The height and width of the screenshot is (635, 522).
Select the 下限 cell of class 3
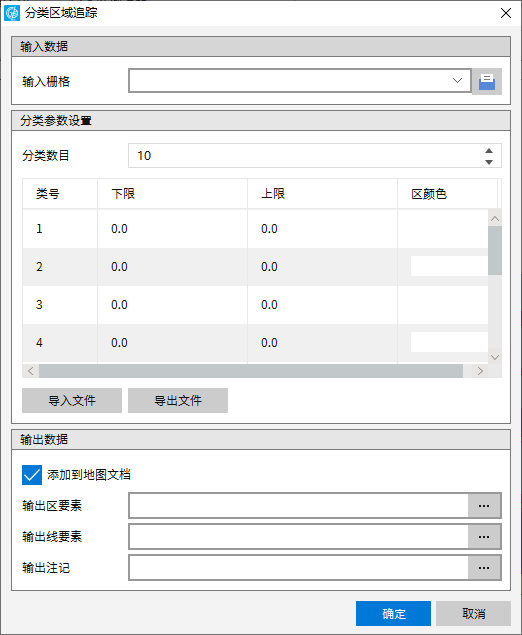coord(173,305)
